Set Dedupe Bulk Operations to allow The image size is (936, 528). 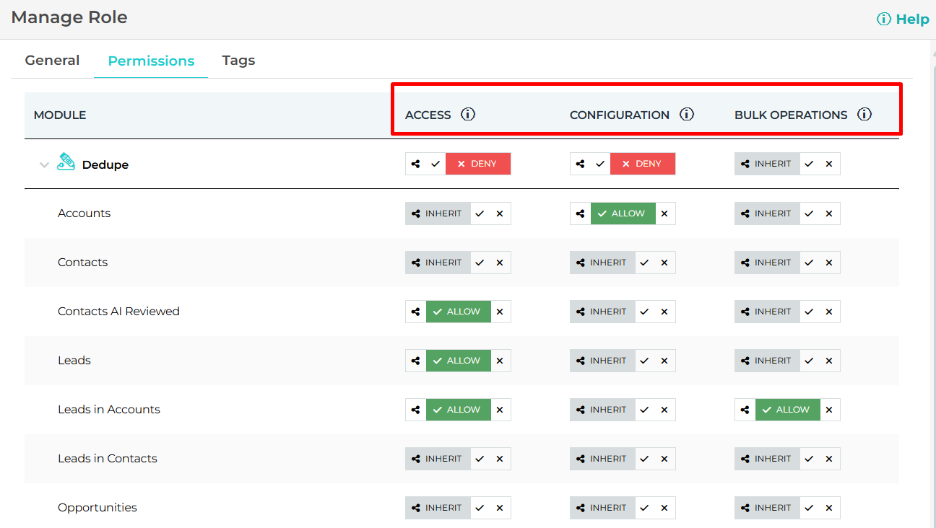click(x=810, y=164)
